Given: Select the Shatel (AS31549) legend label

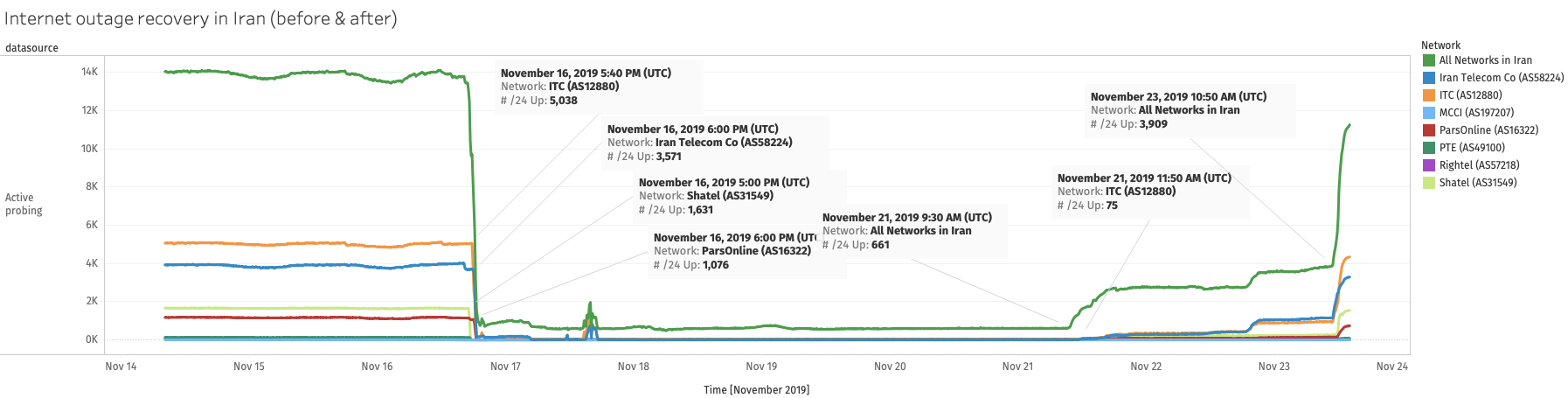Looking at the screenshot, I should tap(1477, 183).
